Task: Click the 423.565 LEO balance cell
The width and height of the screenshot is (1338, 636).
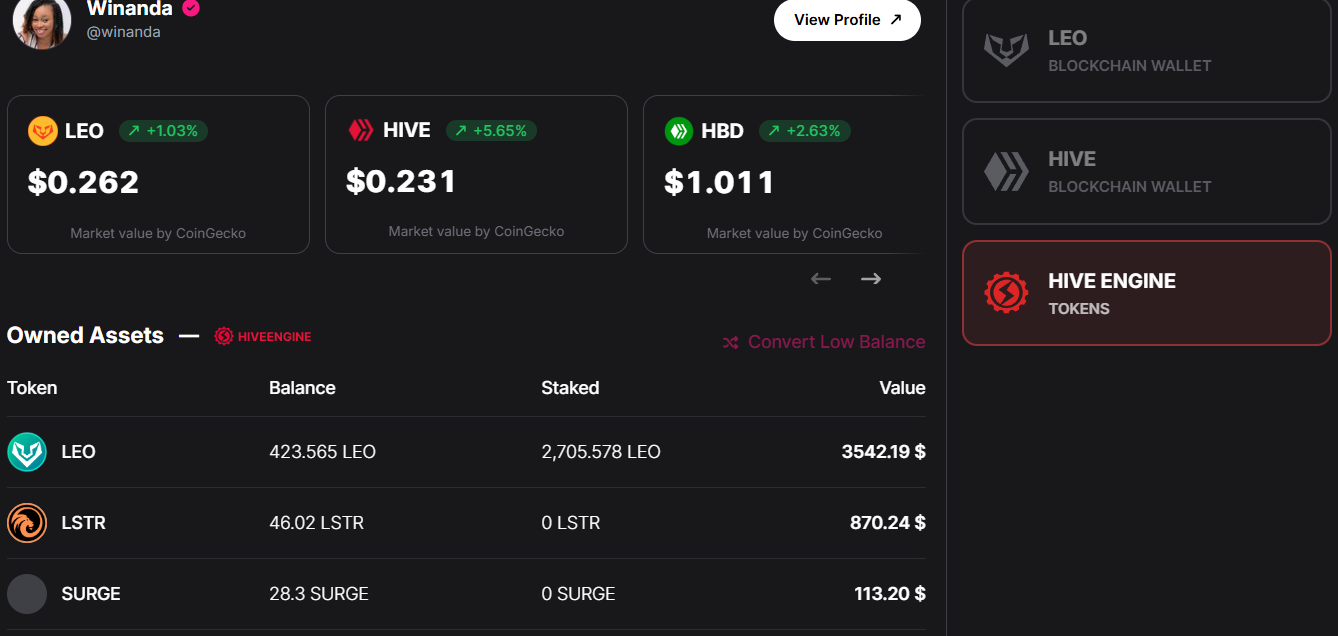Action: (322, 452)
